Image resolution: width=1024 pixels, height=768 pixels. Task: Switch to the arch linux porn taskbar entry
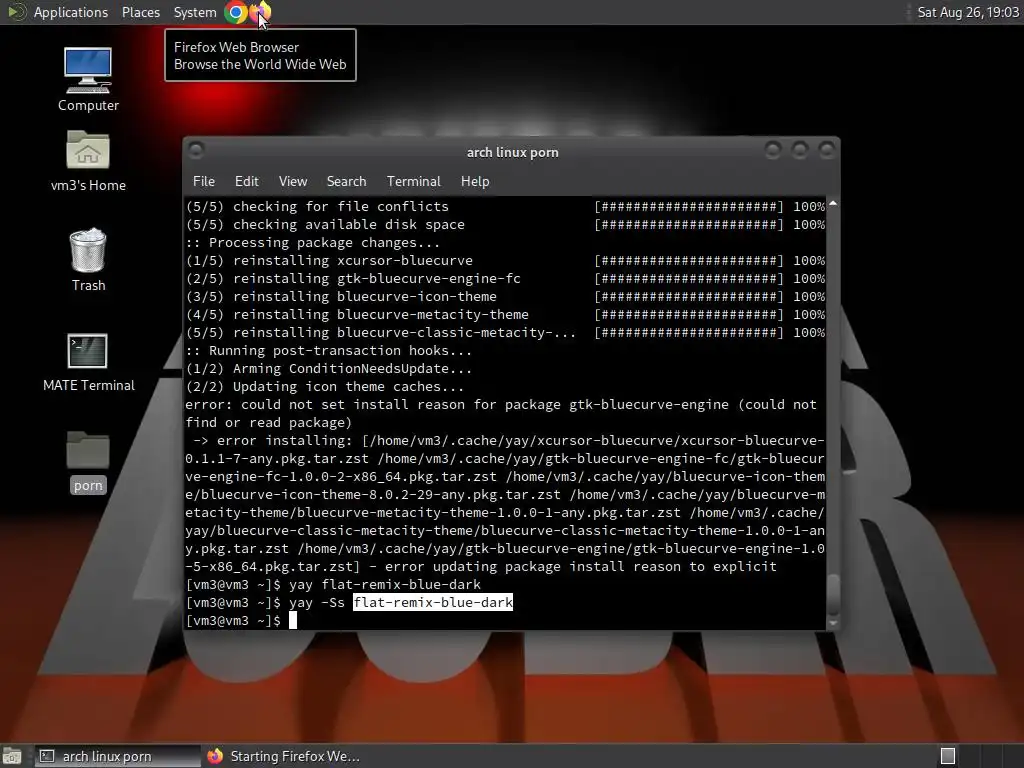click(118, 756)
